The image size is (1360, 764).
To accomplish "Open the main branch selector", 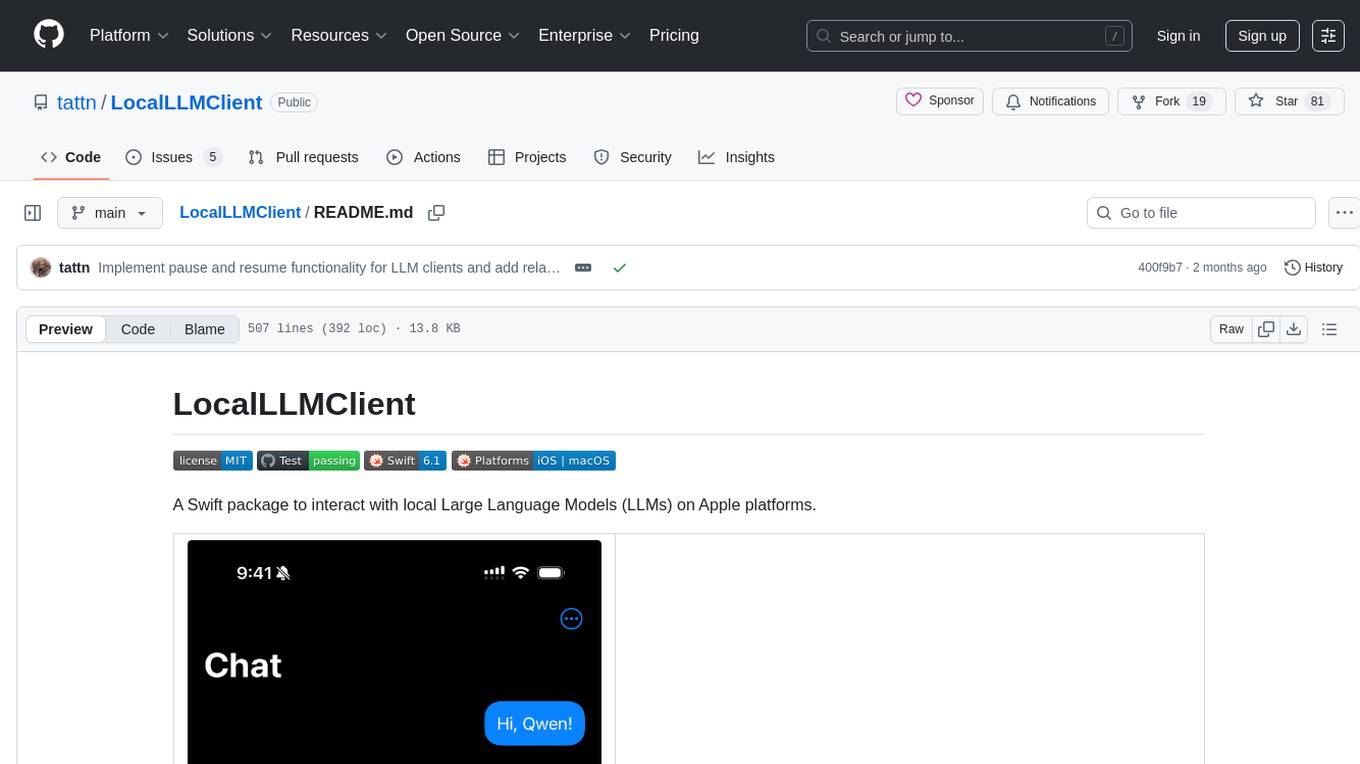I will (x=109, y=213).
